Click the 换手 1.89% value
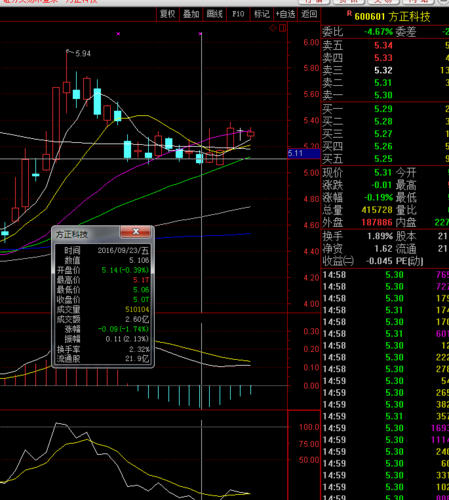Screen dimensions: 449x500 pos(380,236)
